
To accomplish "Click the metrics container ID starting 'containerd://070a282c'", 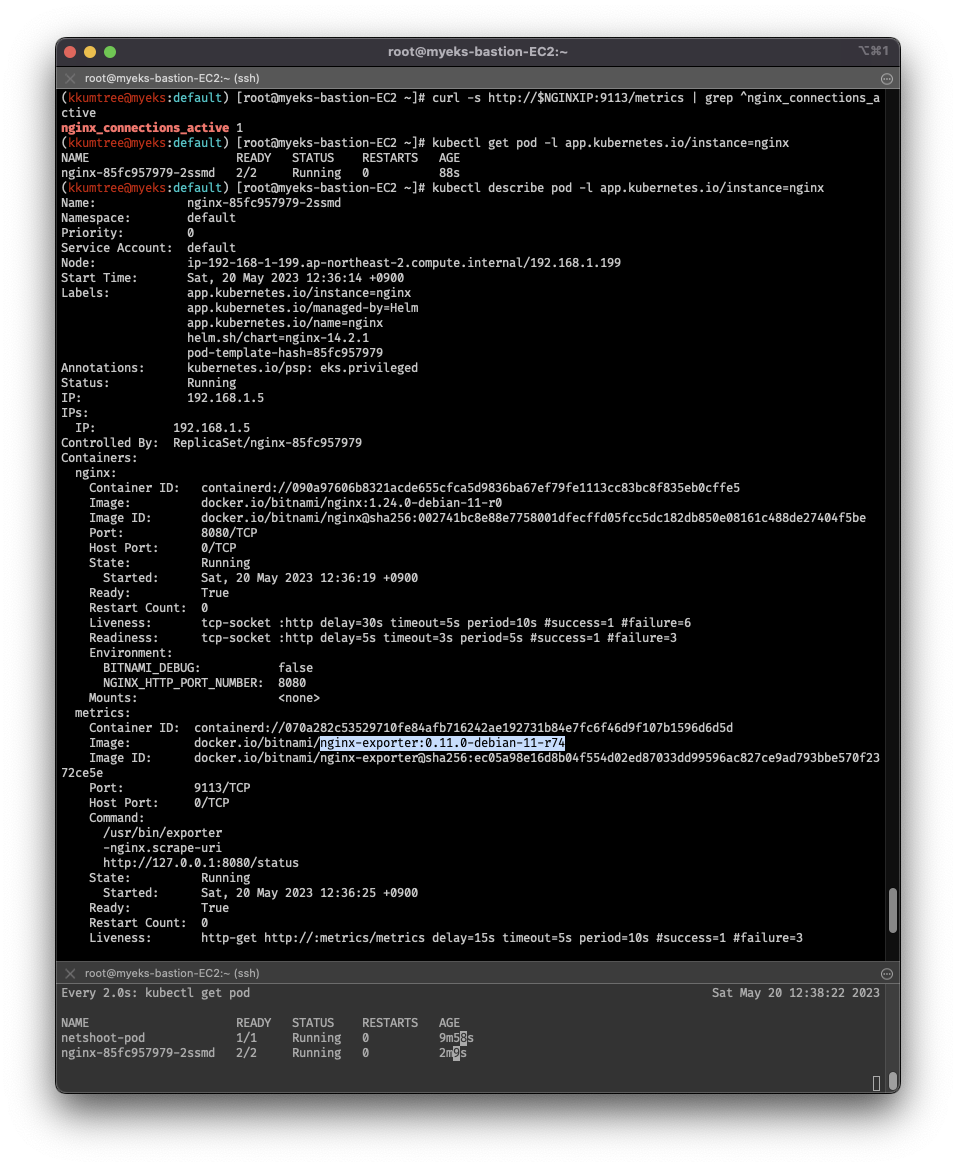I will click(463, 728).
